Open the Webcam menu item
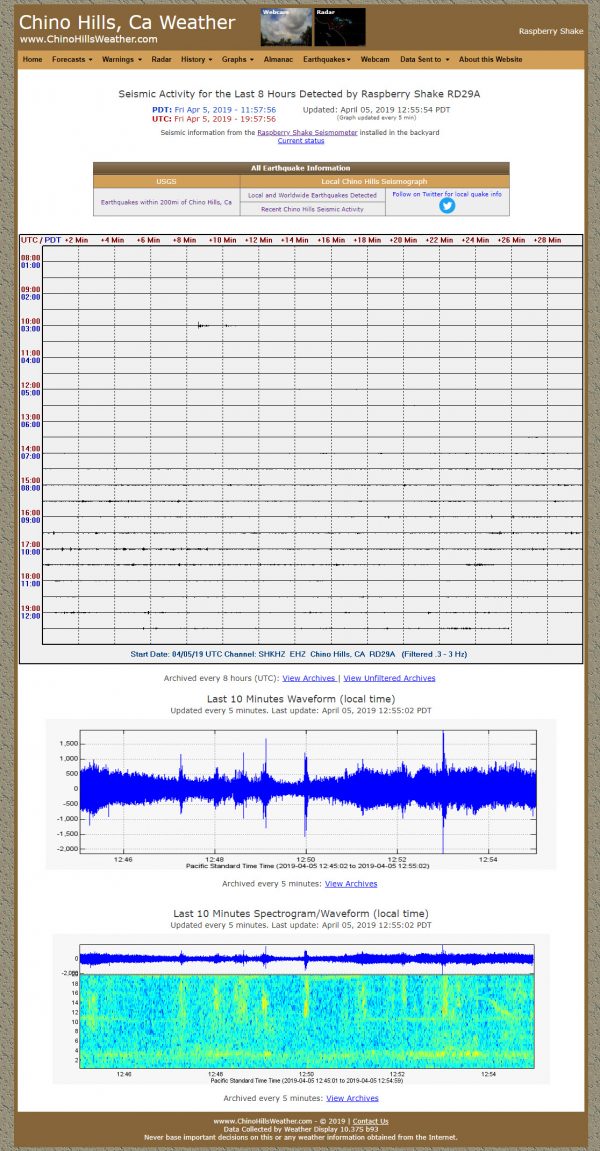The image size is (600, 1151). tap(375, 59)
